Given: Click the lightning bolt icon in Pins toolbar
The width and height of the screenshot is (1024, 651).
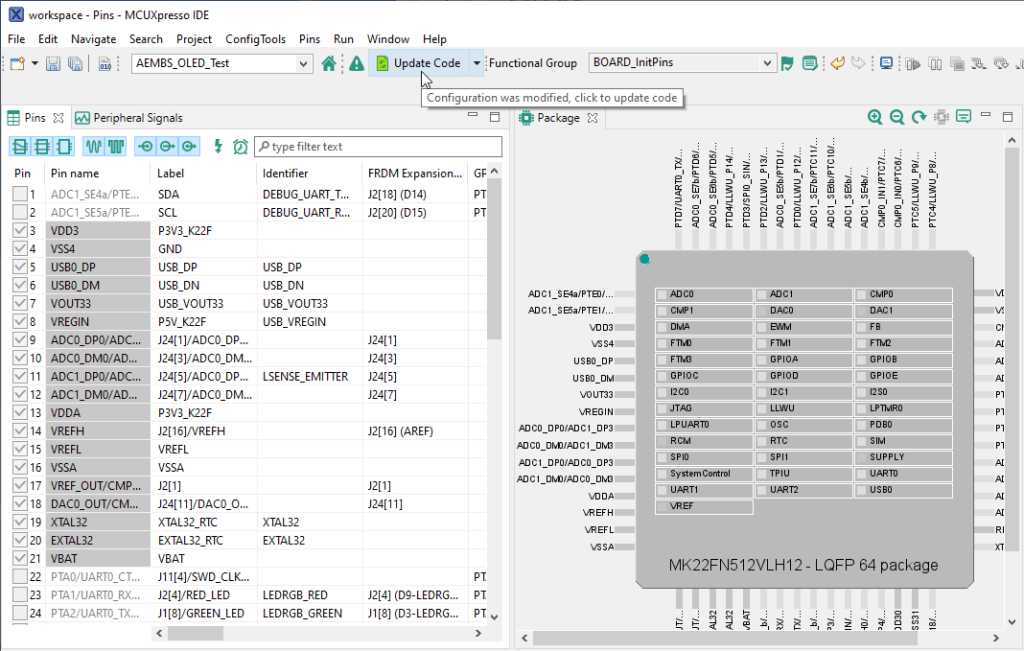Looking at the screenshot, I should (x=218, y=146).
